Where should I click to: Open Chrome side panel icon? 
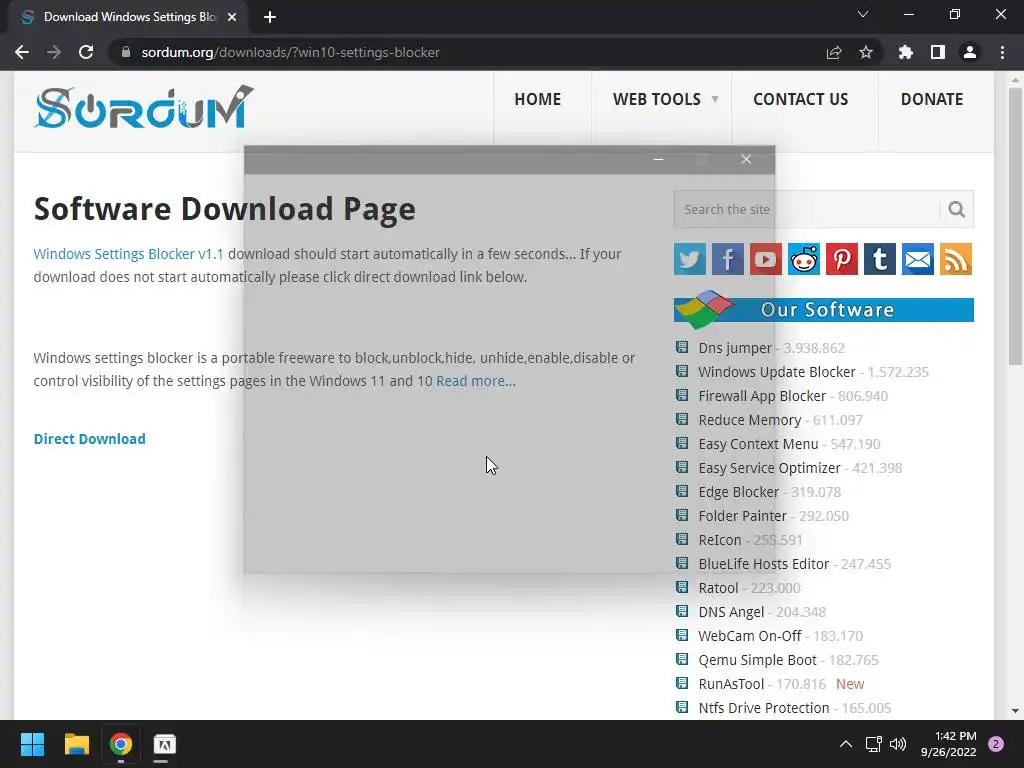point(938,52)
